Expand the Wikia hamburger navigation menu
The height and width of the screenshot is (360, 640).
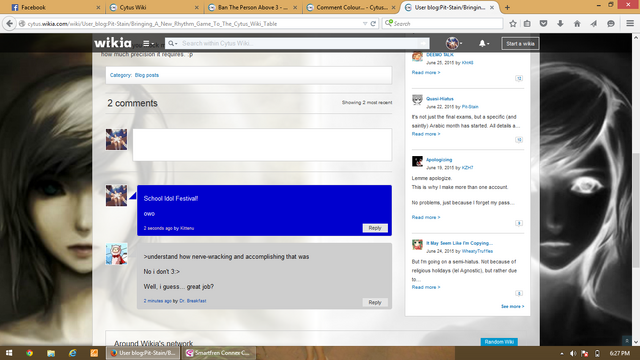point(148,43)
